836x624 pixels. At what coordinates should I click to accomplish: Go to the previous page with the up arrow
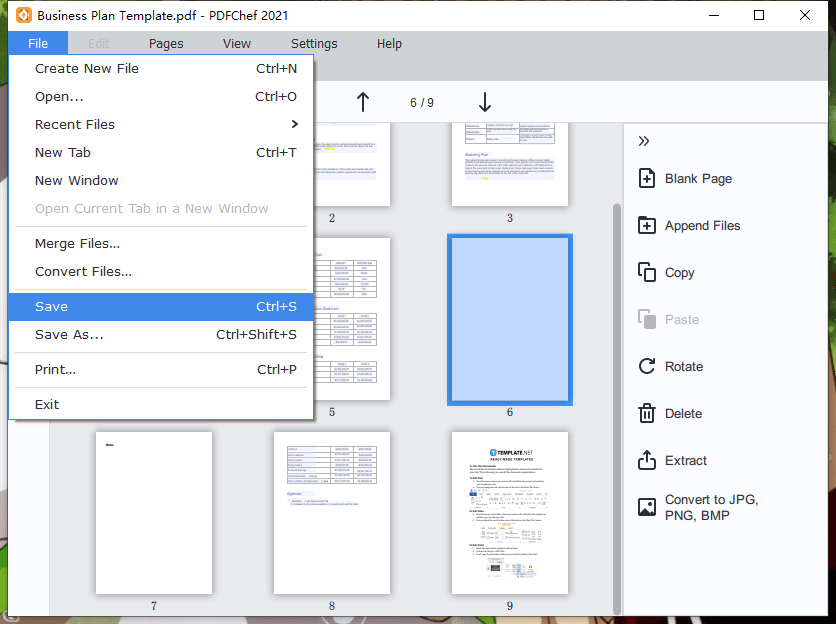click(363, 101)
